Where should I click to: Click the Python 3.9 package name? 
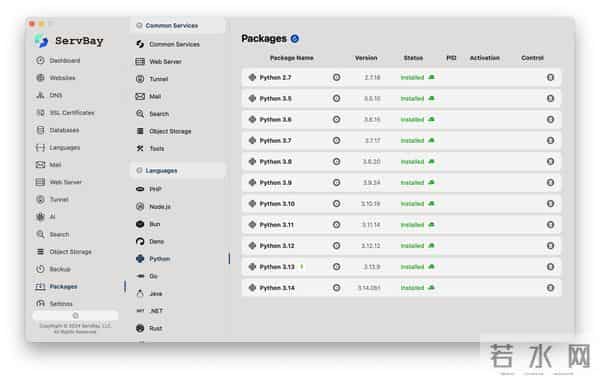276,182
